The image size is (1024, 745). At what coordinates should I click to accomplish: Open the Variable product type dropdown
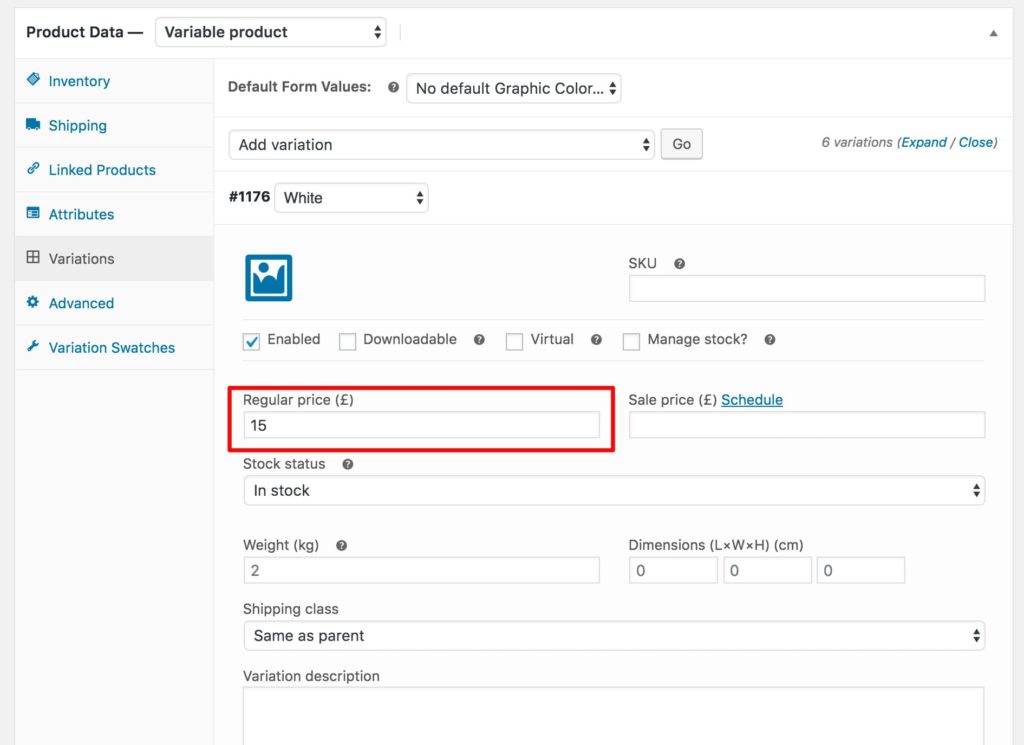click(270, 32)
